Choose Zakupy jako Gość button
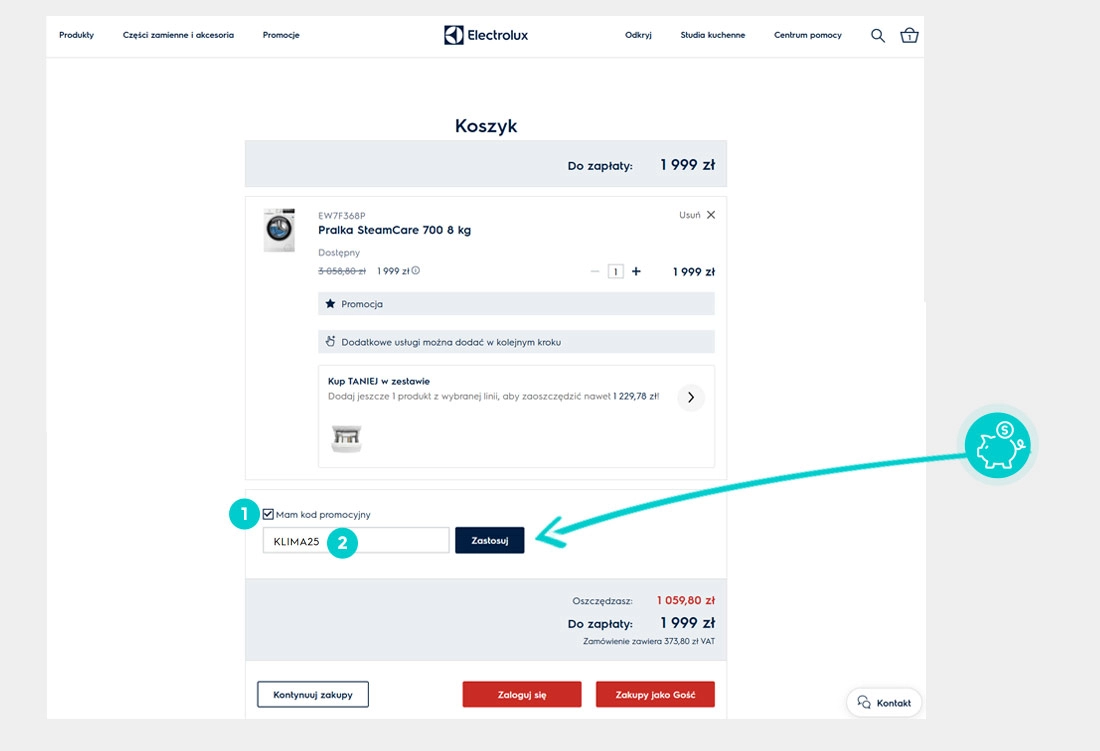The width and height of the screenshot is (1100, 751). pyautogui.click(x=655, y=695)
